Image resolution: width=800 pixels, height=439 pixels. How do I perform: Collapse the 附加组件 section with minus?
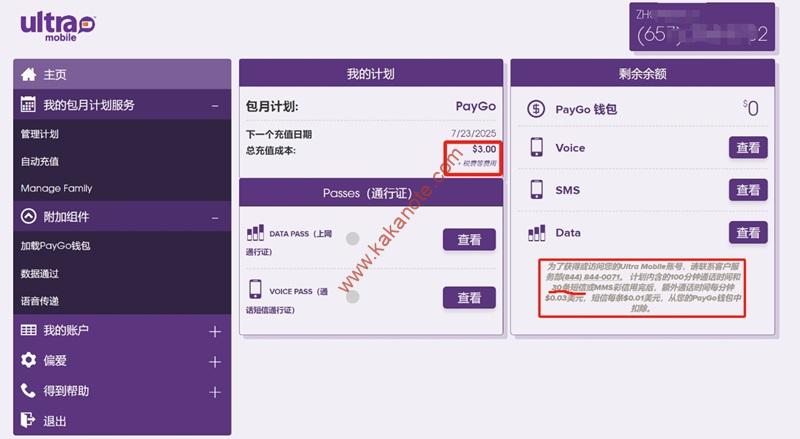pos(215,218)
